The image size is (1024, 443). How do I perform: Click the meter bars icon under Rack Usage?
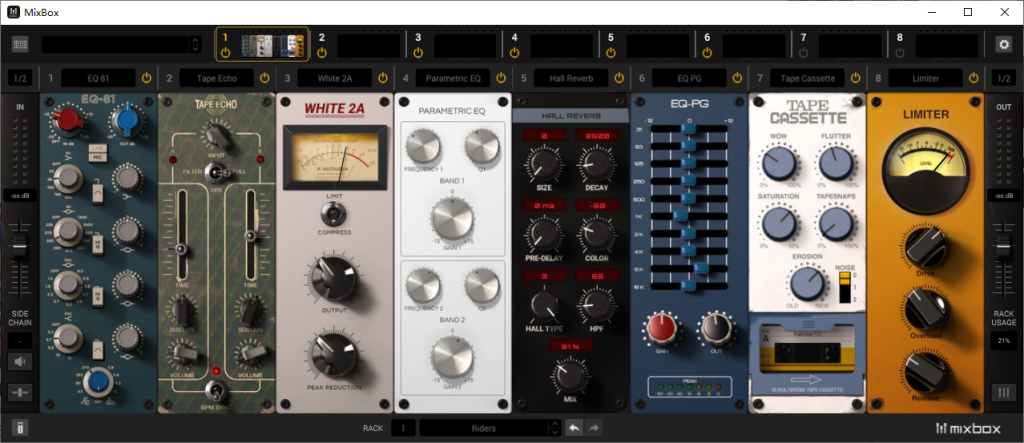tap(1003, 394)
